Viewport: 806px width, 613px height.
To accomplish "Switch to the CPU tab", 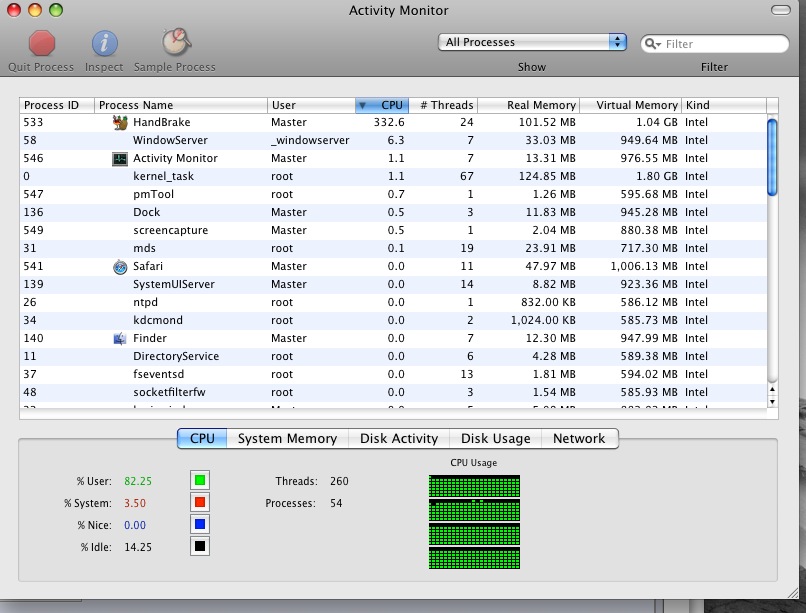I will (202, 438).
